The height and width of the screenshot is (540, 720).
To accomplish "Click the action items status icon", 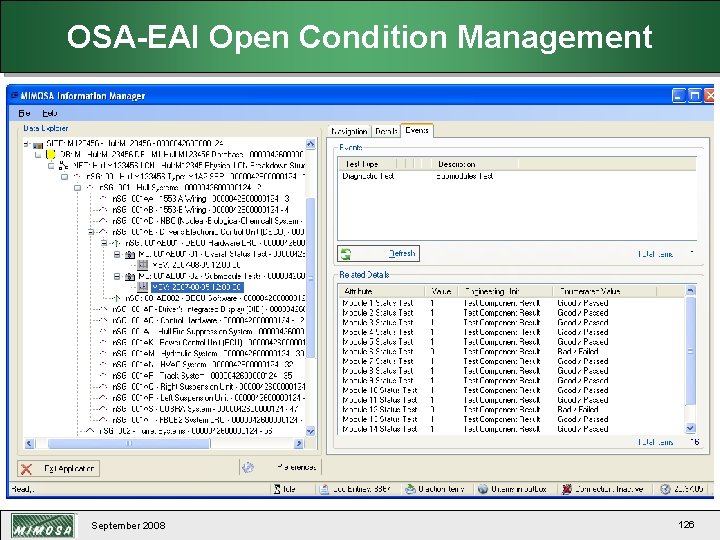I will coord(410,489).
